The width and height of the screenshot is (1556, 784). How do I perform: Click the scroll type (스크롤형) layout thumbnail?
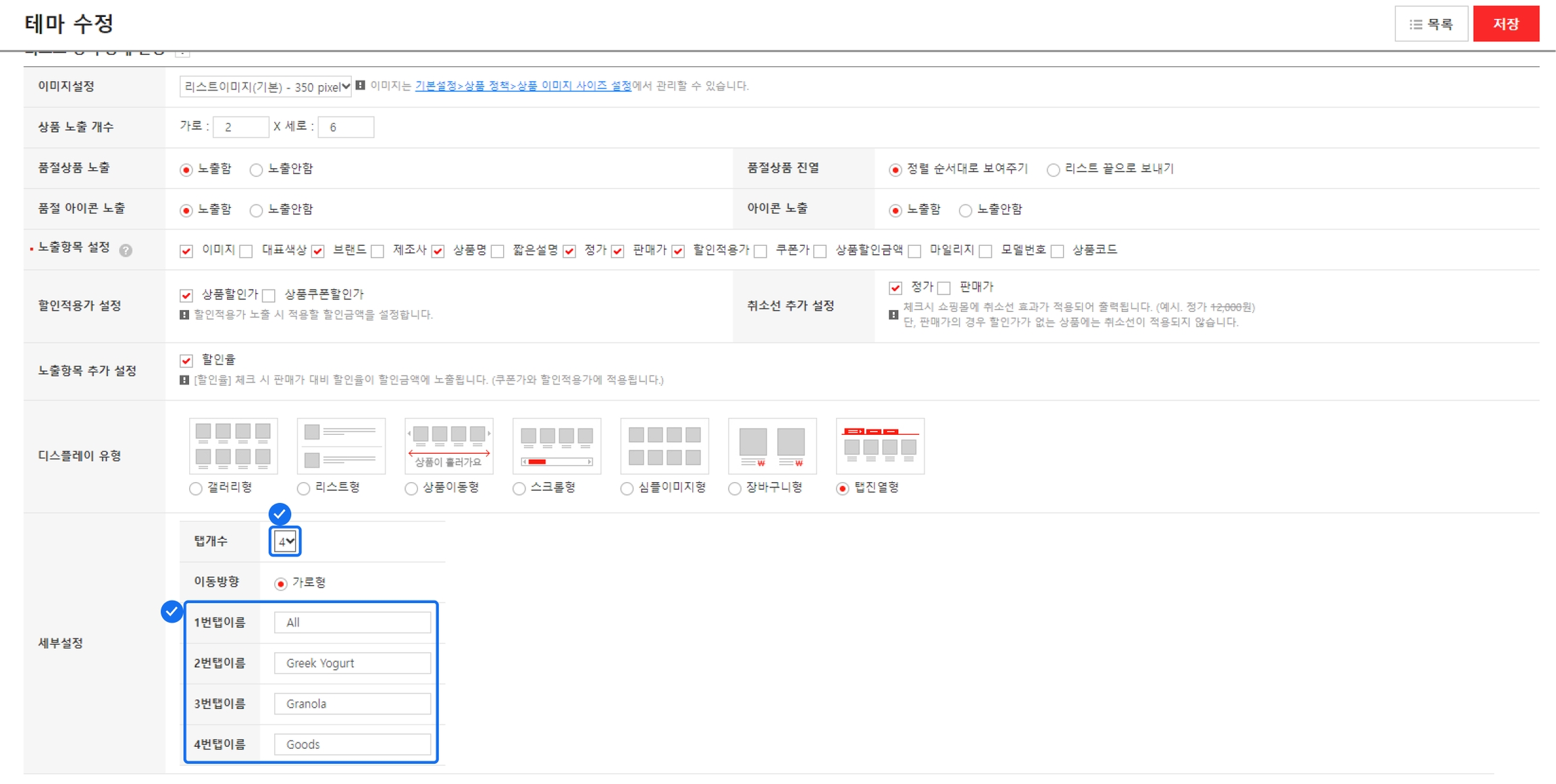tap(556, 446)
